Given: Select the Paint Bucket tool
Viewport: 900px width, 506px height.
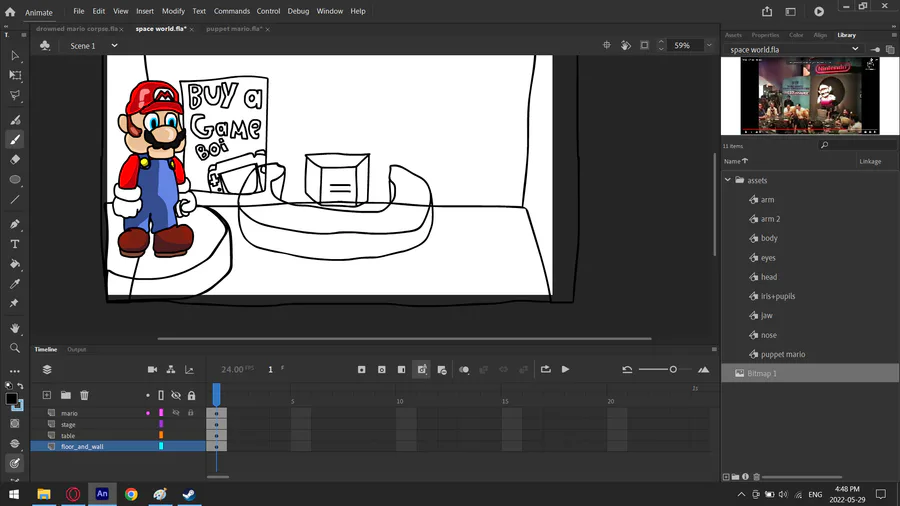Looking at the screenshot, I should click(15, 264).
